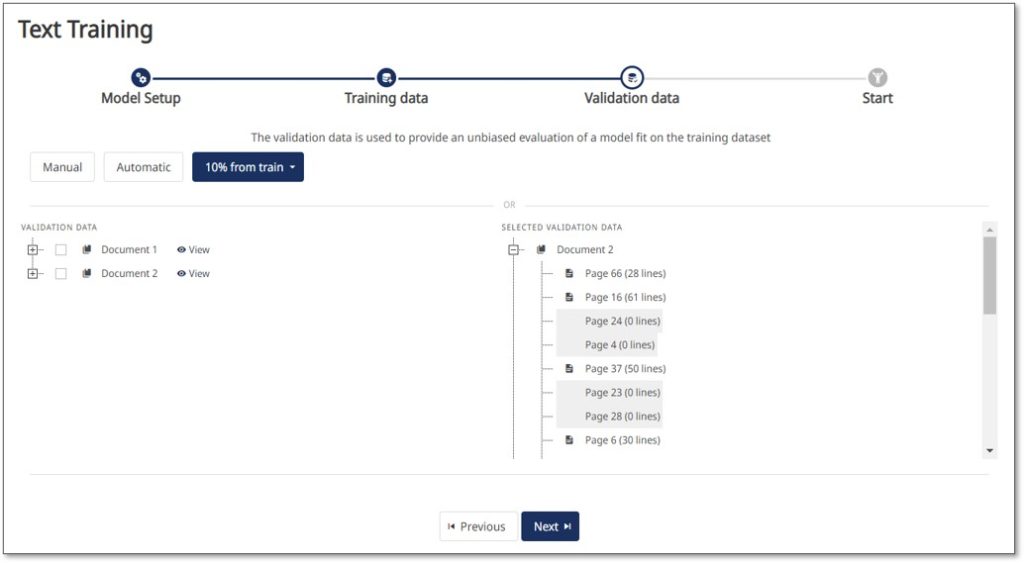The height and width of the screenshot is (563, 1024).
Task: Click the page icon for Page 37
Action: [x=569, y=368]
